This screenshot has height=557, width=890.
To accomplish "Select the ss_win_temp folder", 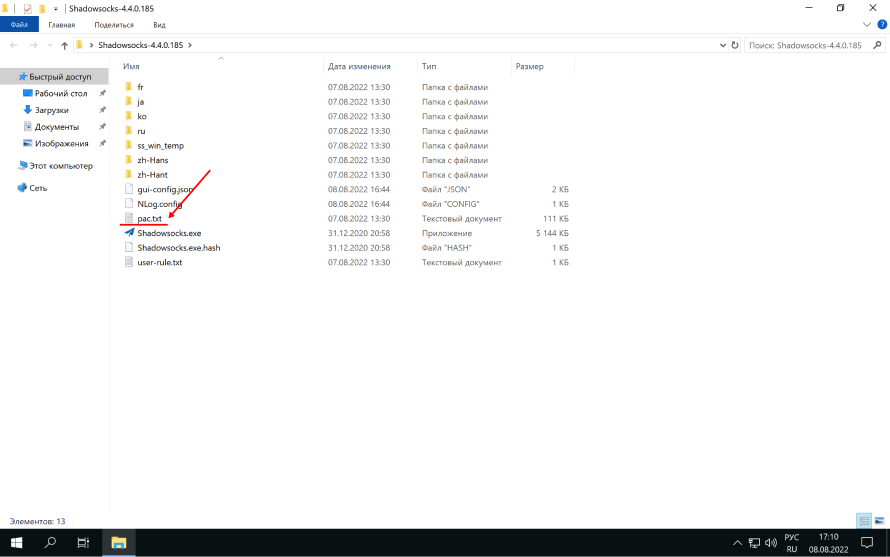I will pos(160,146).
